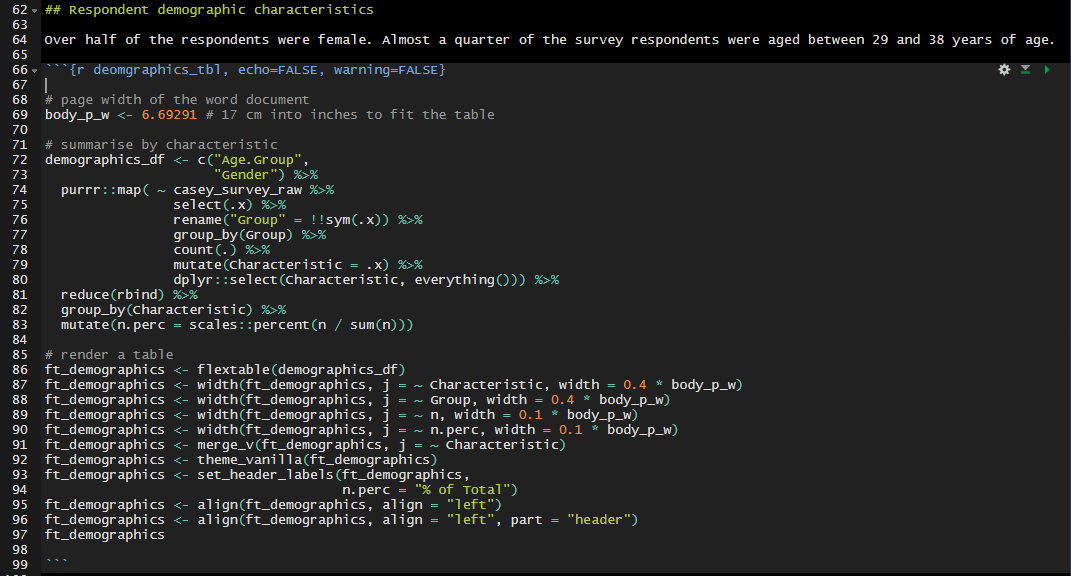Click 'group_by(Characteristic) %>%' line

tap(173, 310)
